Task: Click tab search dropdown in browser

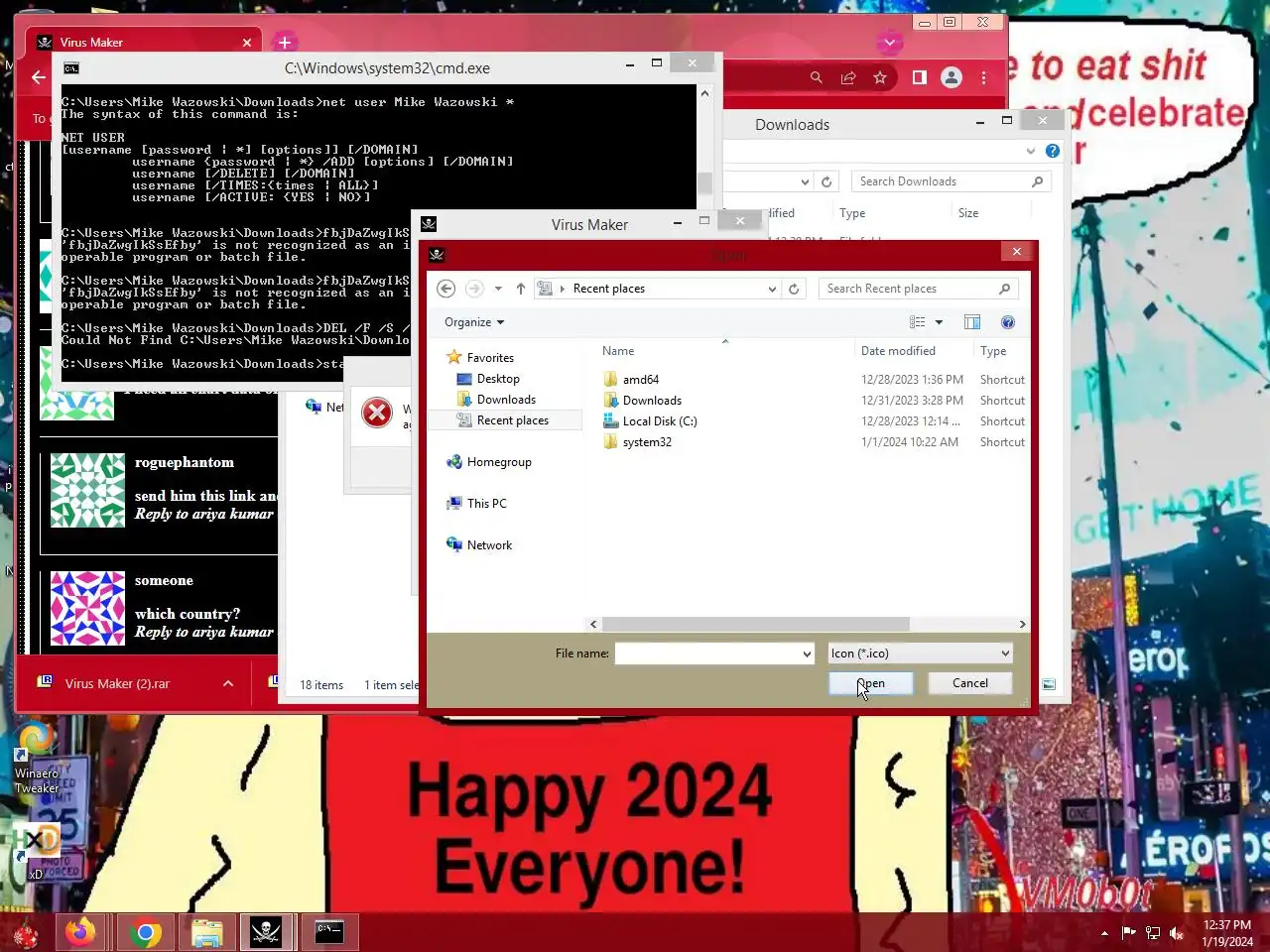Action: pyautogui.click(x=890, y=43)
